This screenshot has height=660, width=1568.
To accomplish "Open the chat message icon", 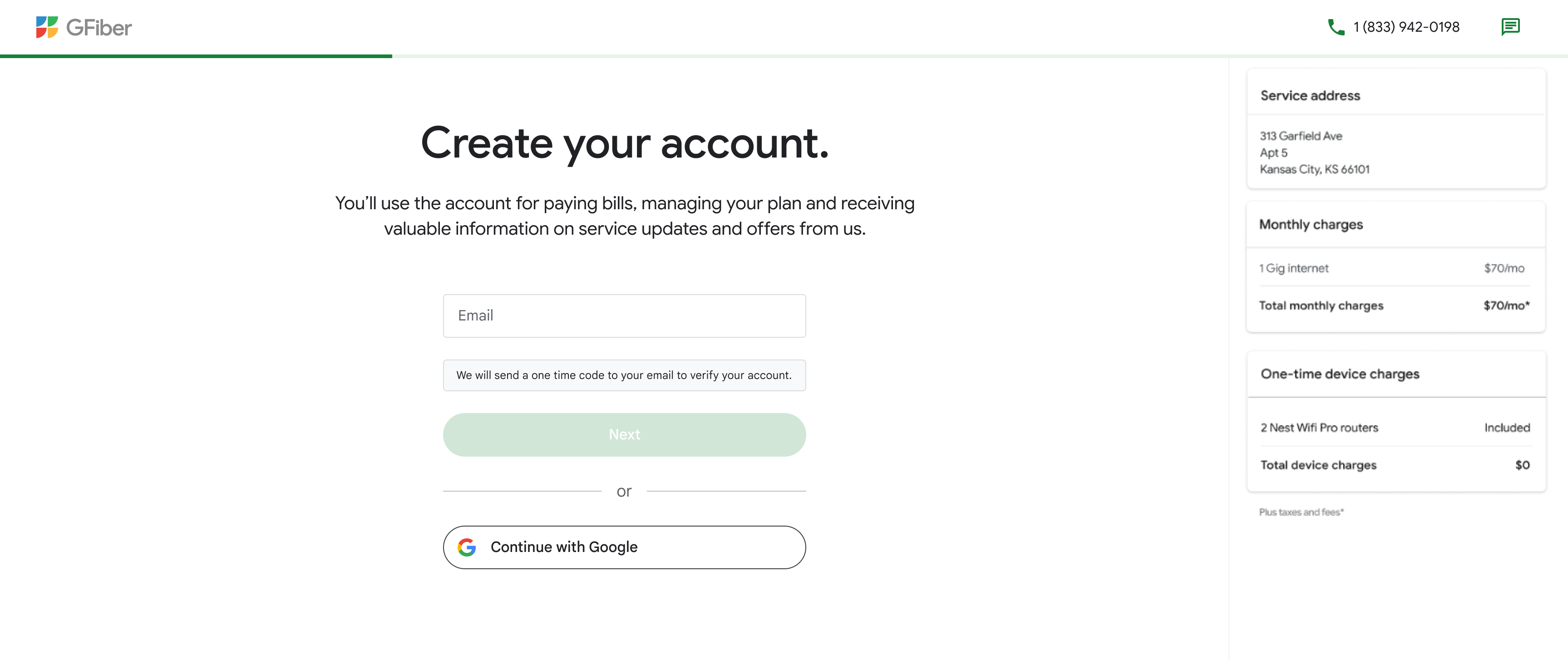I will coord(1510,27).
